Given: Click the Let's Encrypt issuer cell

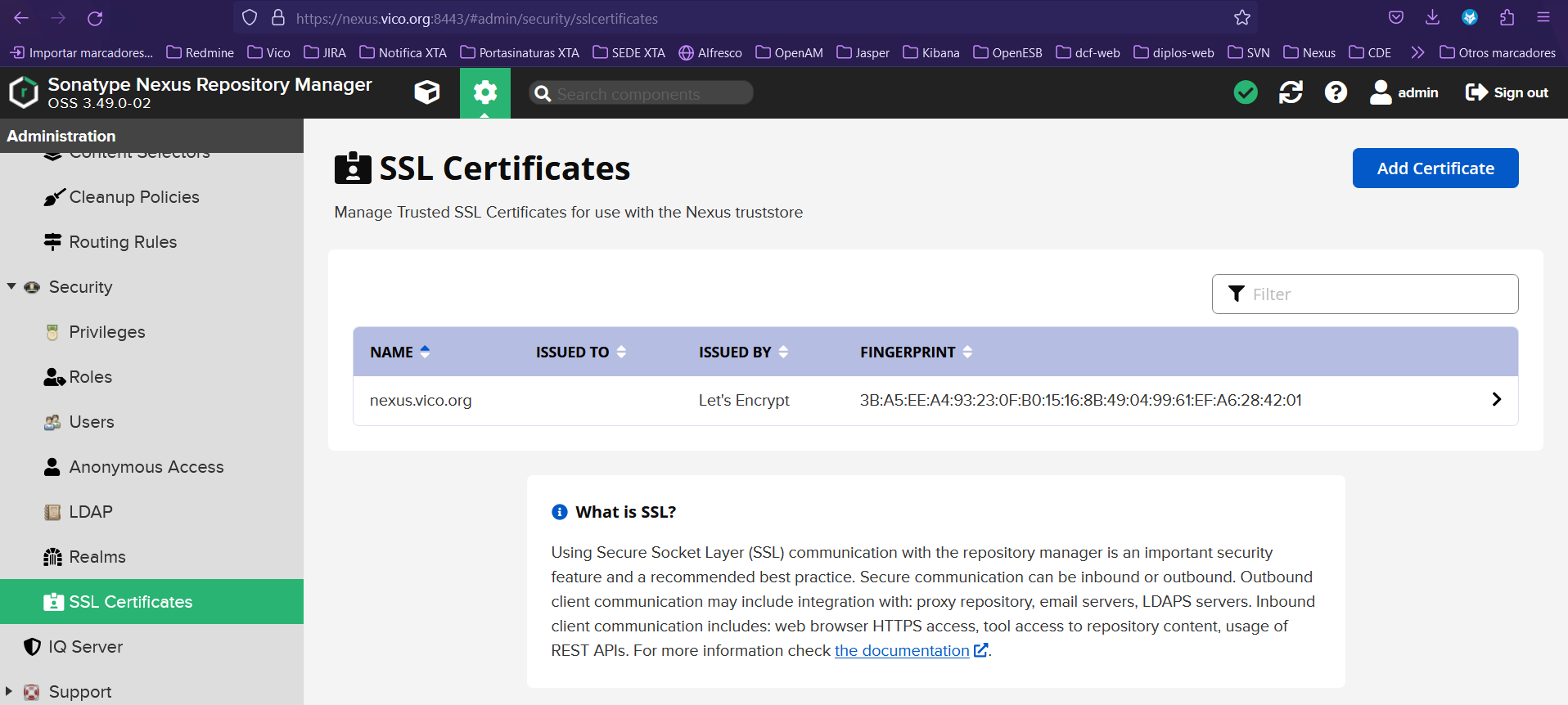Looking at the screenshot, I should [744, 400].
